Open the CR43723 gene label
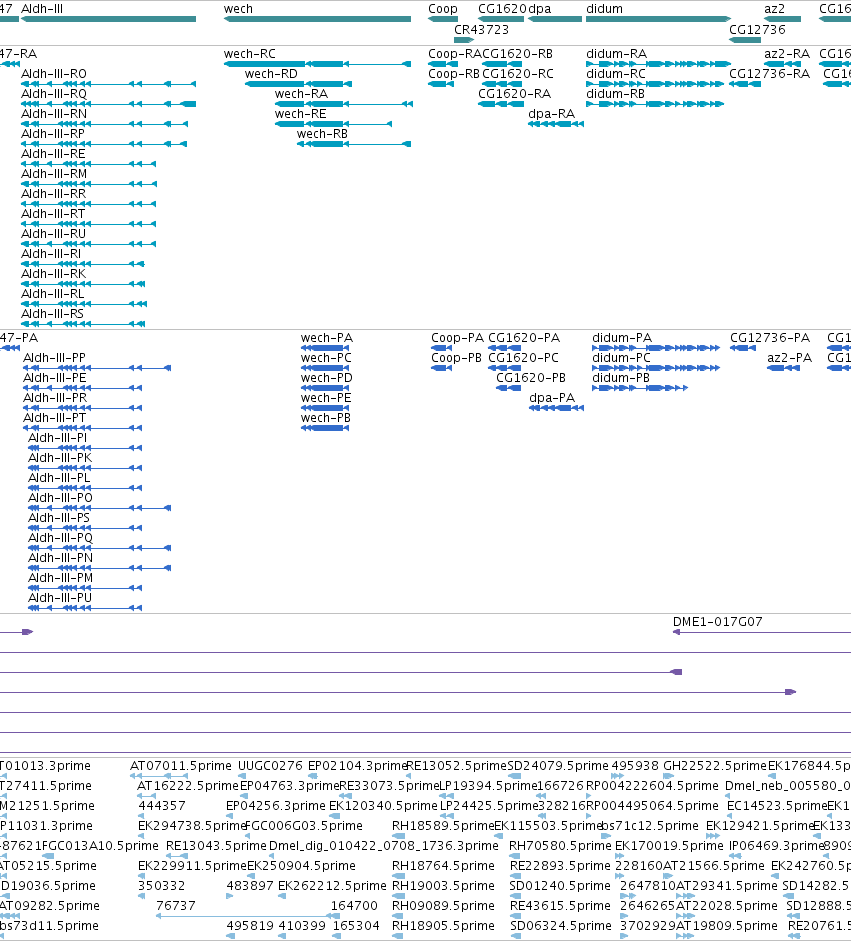851x941 pixels. 481,29
